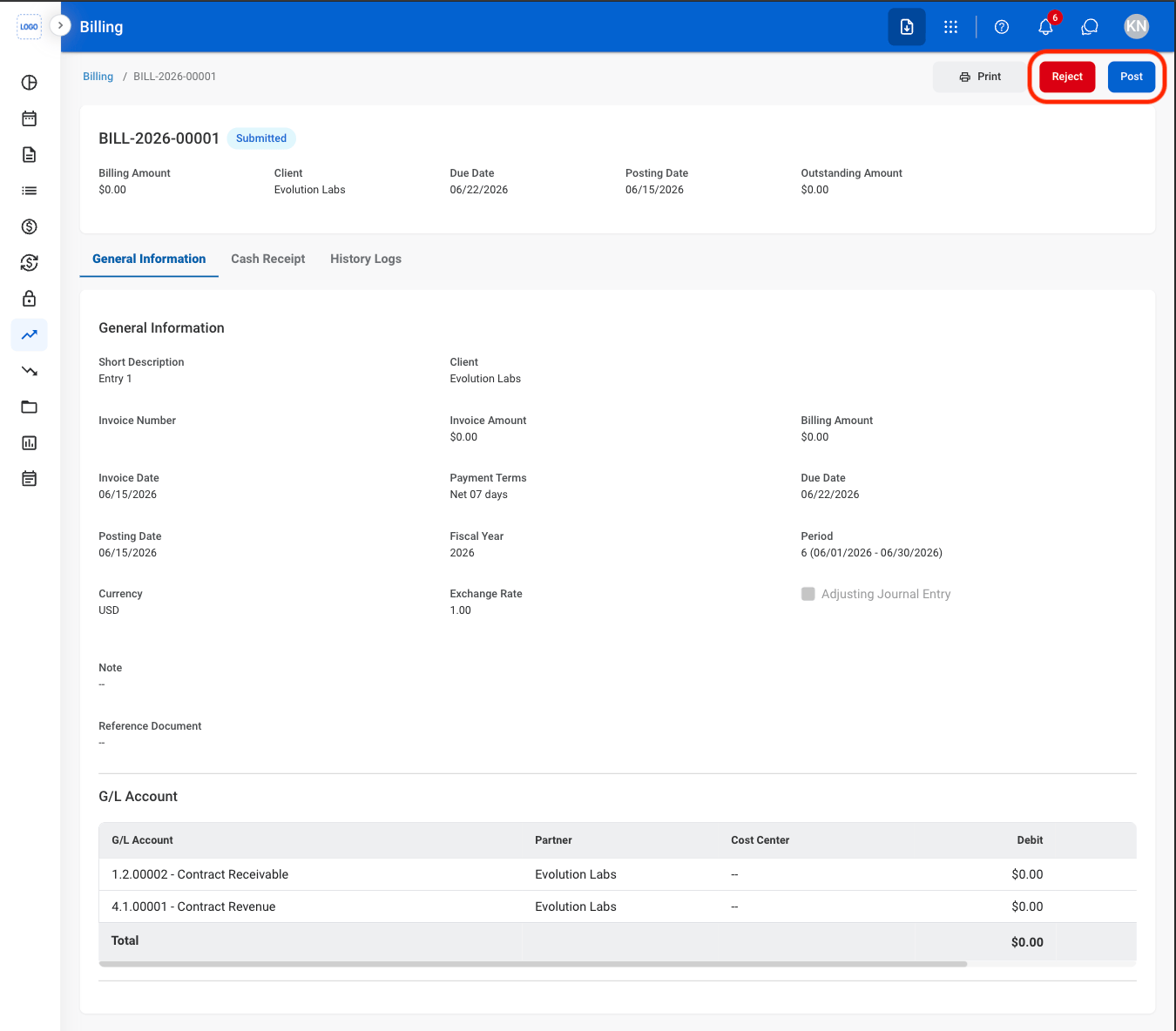Click the G/L Account column header
This screenshot has height=1031, width=1176.
(x=142, y=840)
